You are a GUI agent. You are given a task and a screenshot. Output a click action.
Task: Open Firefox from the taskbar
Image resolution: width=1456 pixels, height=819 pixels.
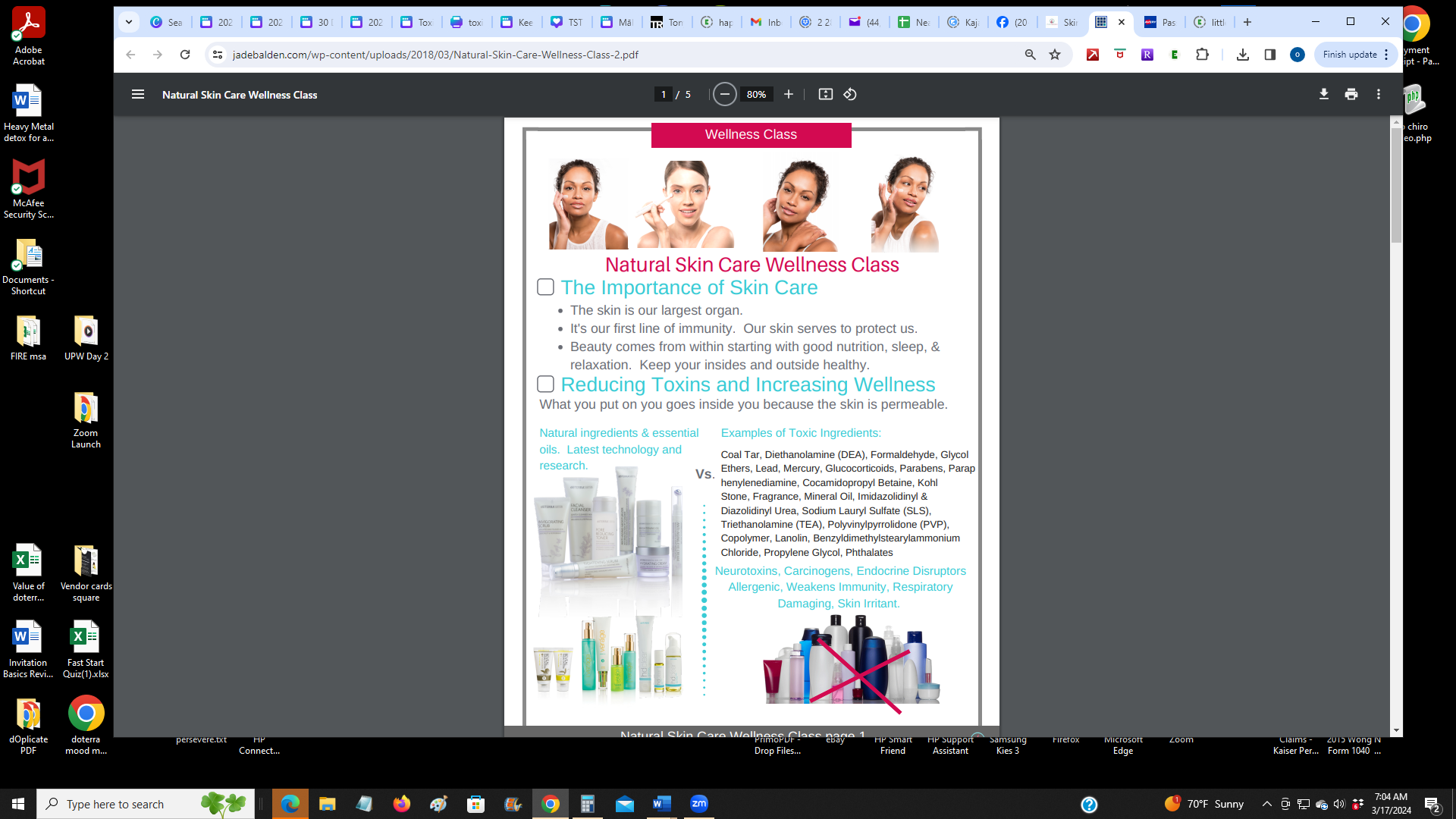pos(401,804)
